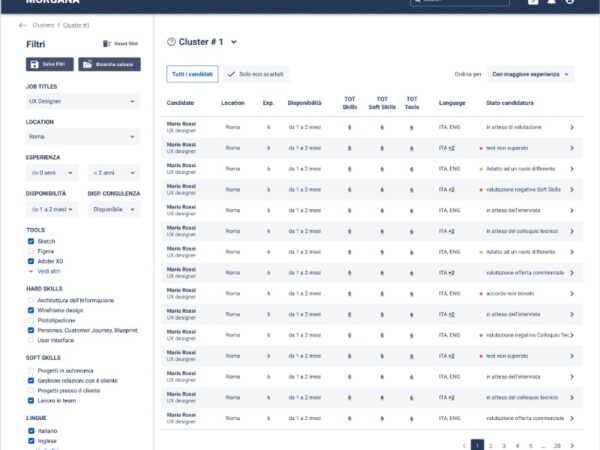Open the Location dropdown showing Roma
600x450 pixels.
click(82, 136)
